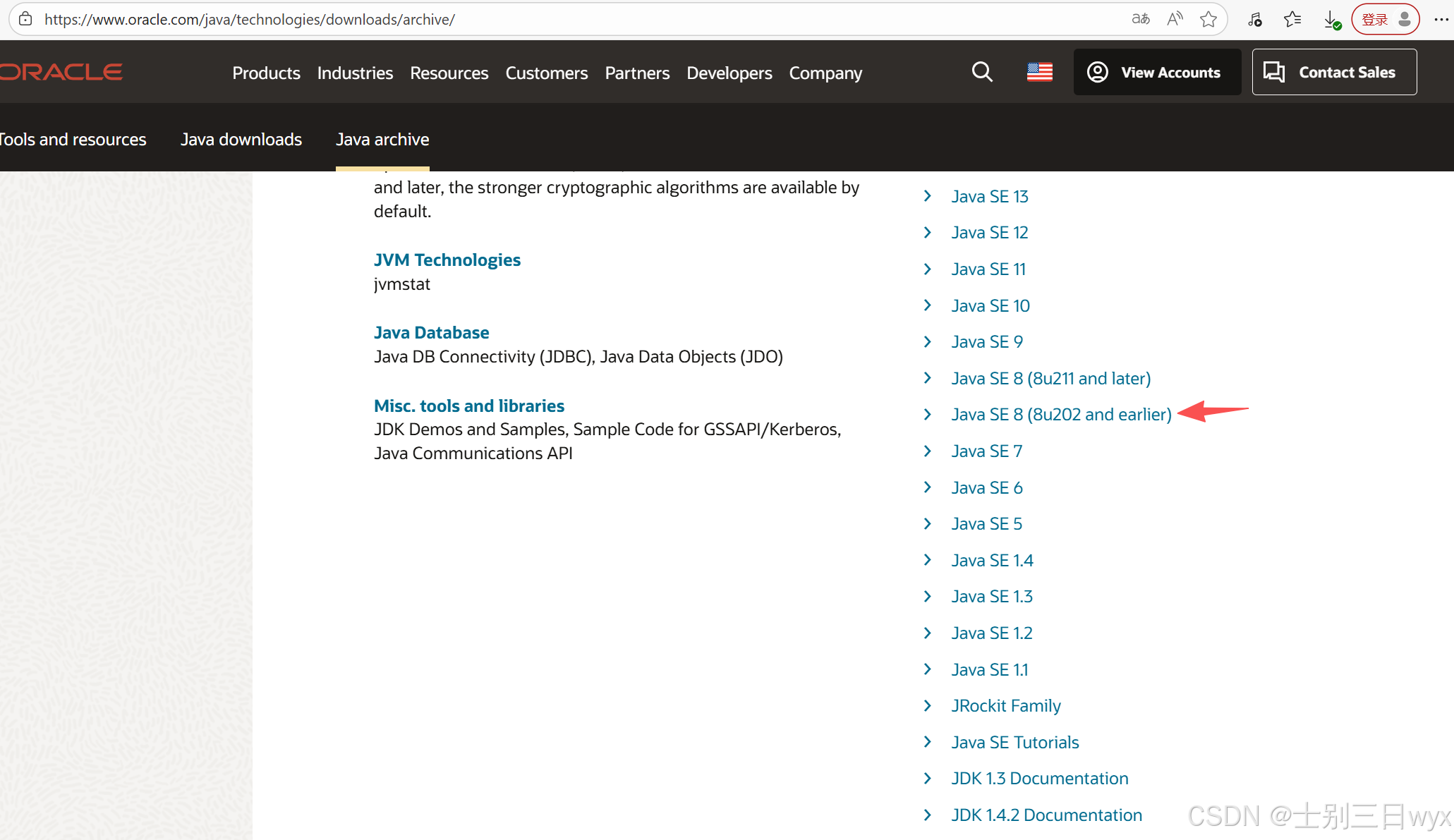
Task: Open the Products menu
Action: pyautogui.click(x=266, y=73)
